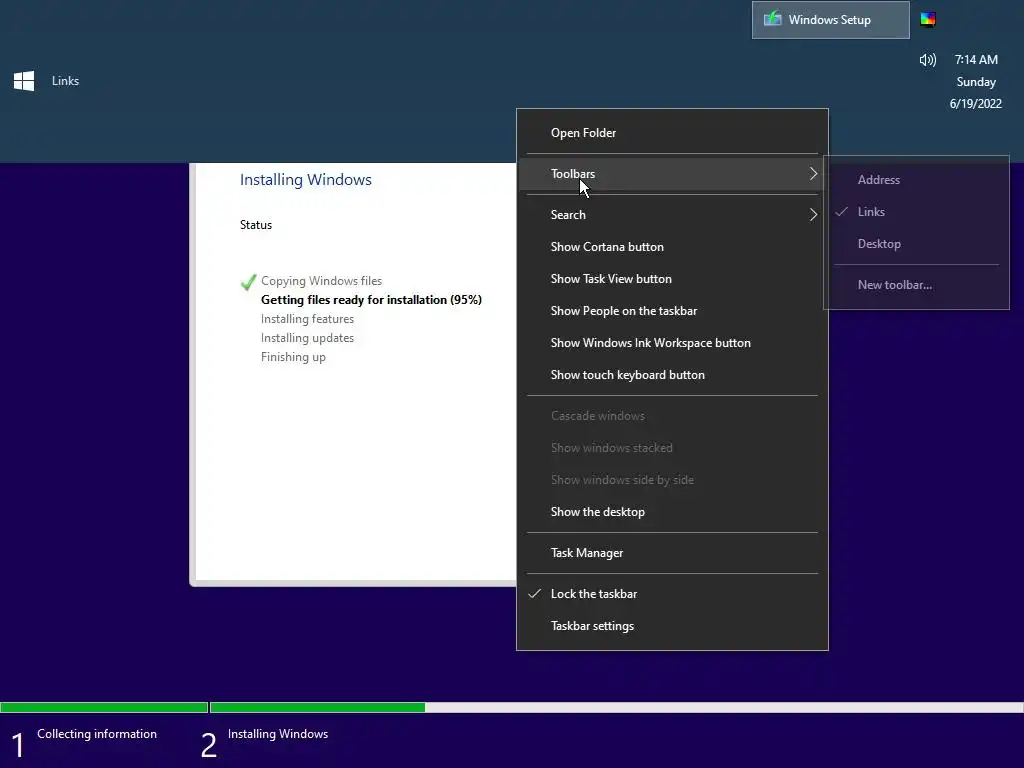Image resolution: width=1024 pixels, height=768 pixels.
Task: Click the Installing updates step
Action: 307,338
